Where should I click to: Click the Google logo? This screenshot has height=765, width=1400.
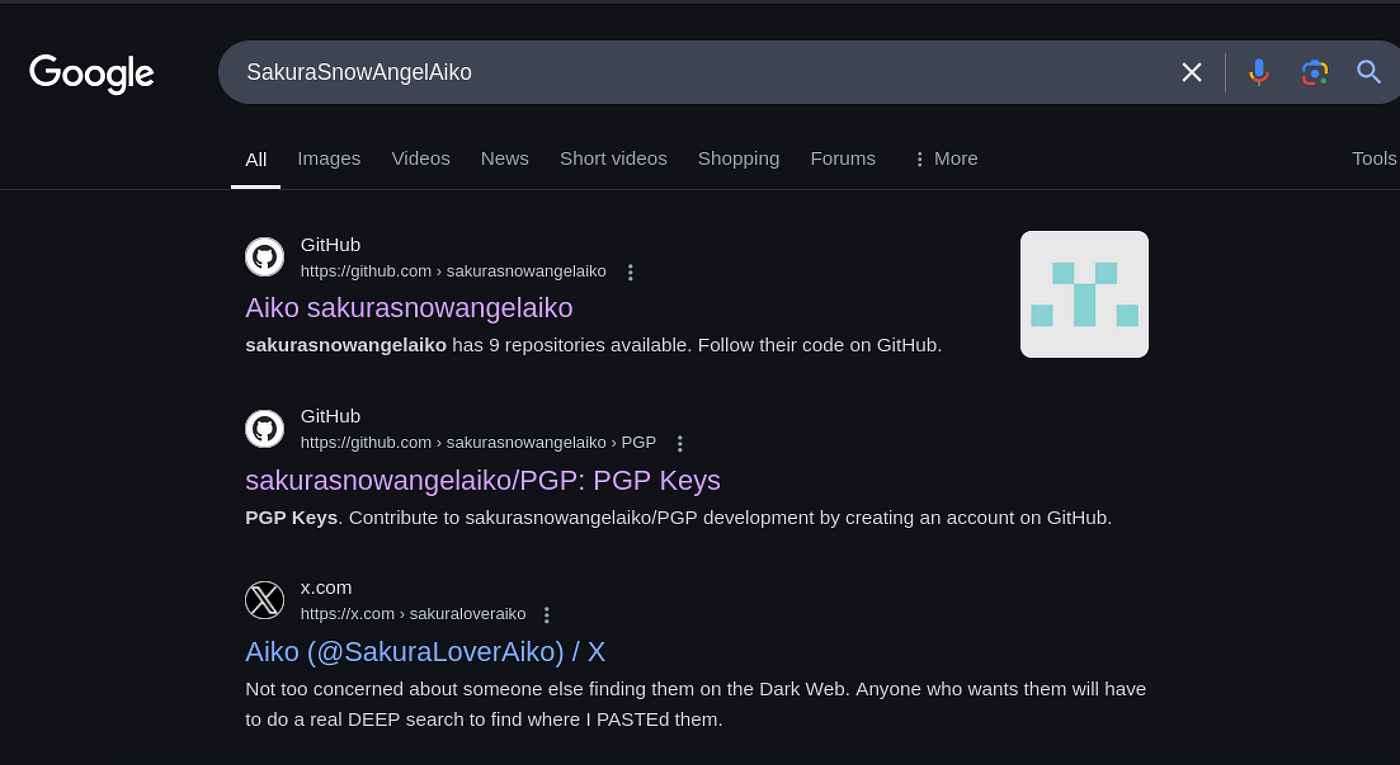(x=91, y=73)
